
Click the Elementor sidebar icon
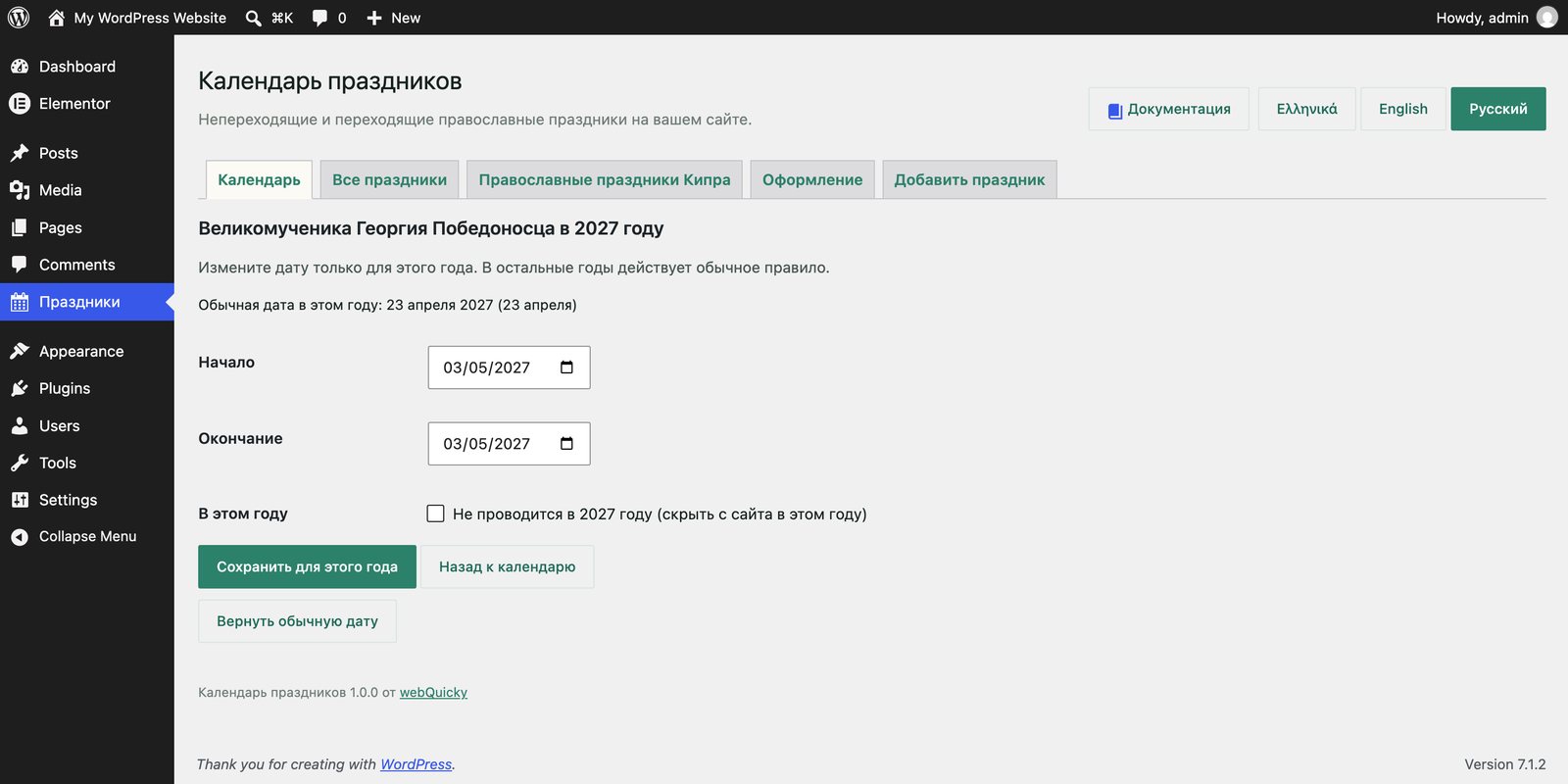(20, 103)
